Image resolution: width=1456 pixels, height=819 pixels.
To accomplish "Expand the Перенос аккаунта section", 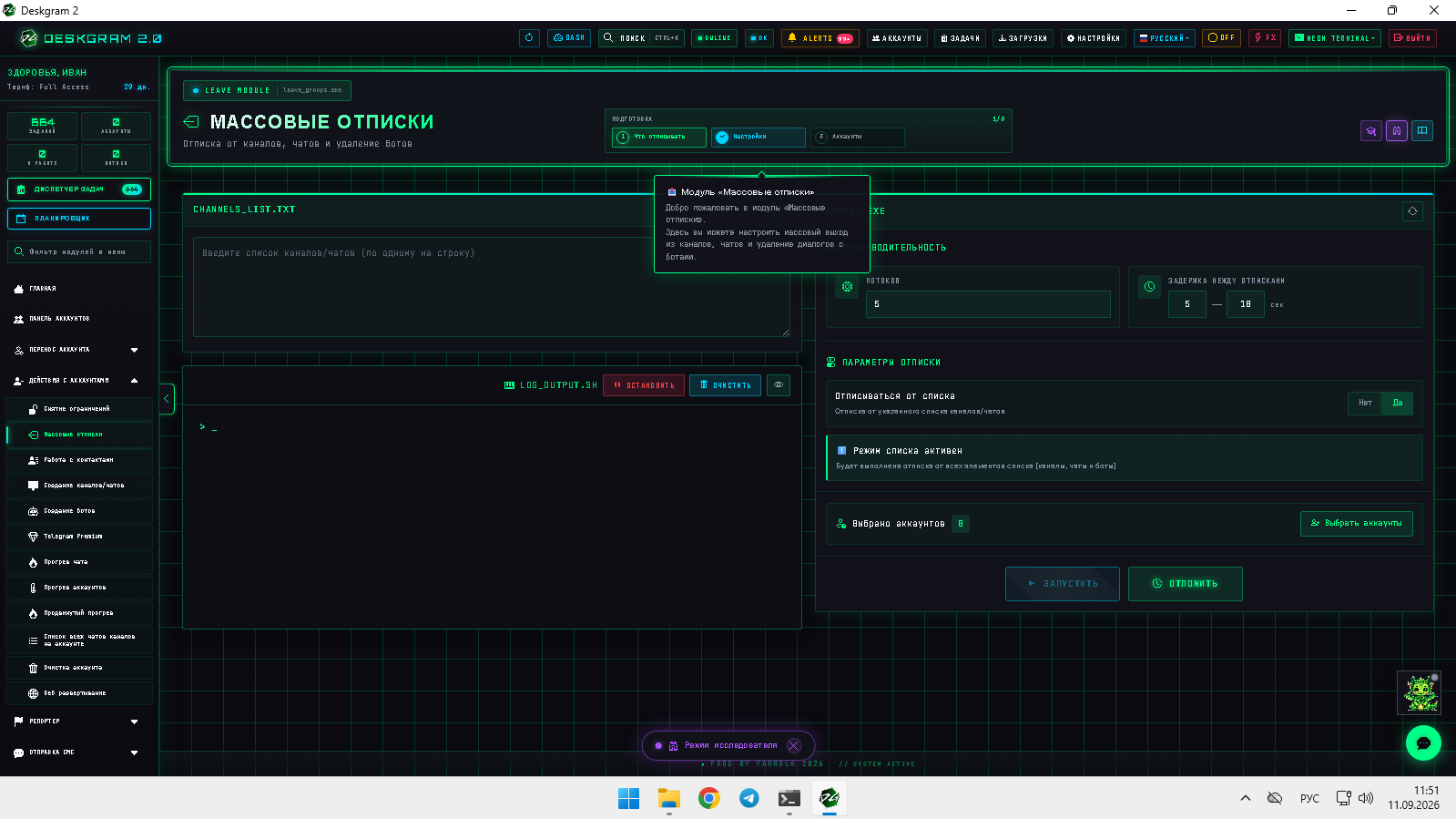I will click(79, 350).
